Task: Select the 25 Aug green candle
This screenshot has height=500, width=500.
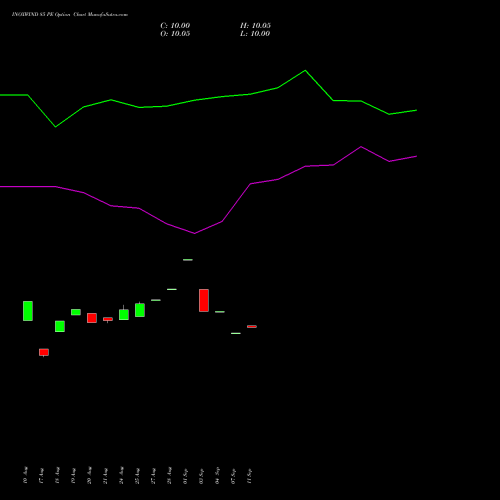Action: tap(140, 310)
